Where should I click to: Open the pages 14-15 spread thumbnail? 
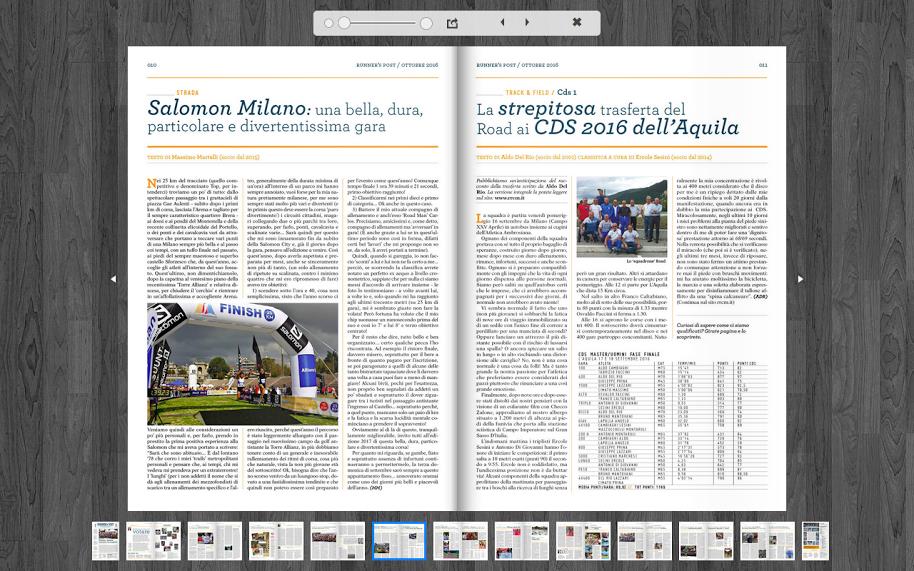pyautogui.click(x=522, y=541)
